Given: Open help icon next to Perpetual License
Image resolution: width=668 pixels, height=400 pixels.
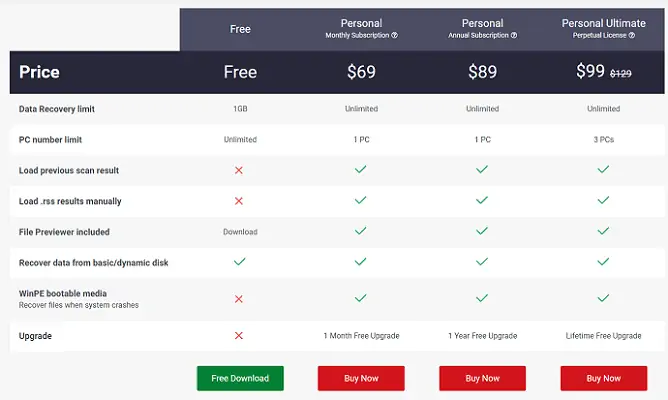Looking at the screenshot, I should pyautogui.click(x=632, y=35).
